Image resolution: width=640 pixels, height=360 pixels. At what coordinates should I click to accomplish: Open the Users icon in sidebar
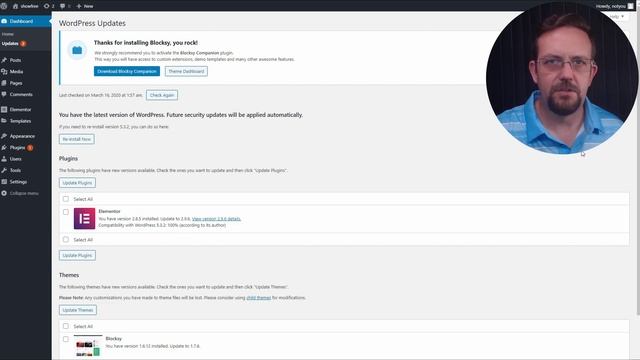click(x=4, y=159)
